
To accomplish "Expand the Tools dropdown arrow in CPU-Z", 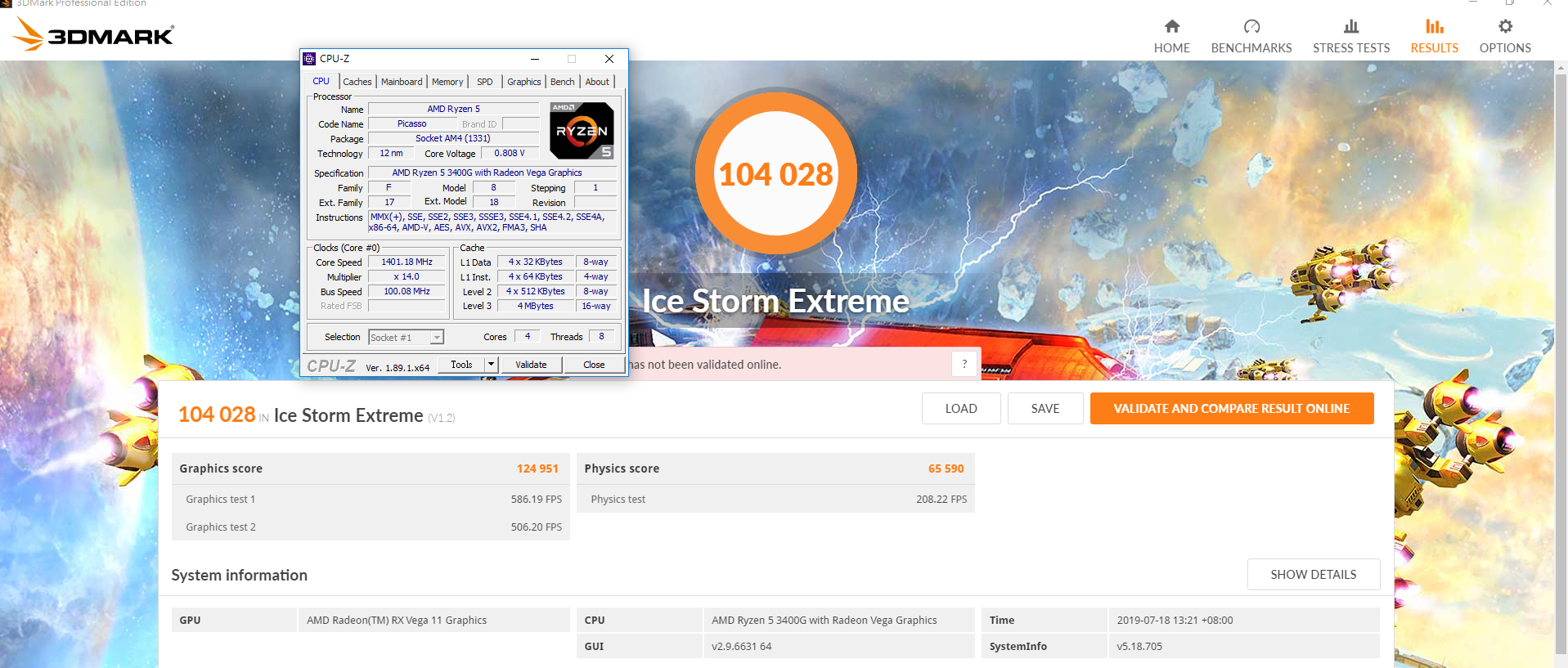I will (x=491, y=365).
